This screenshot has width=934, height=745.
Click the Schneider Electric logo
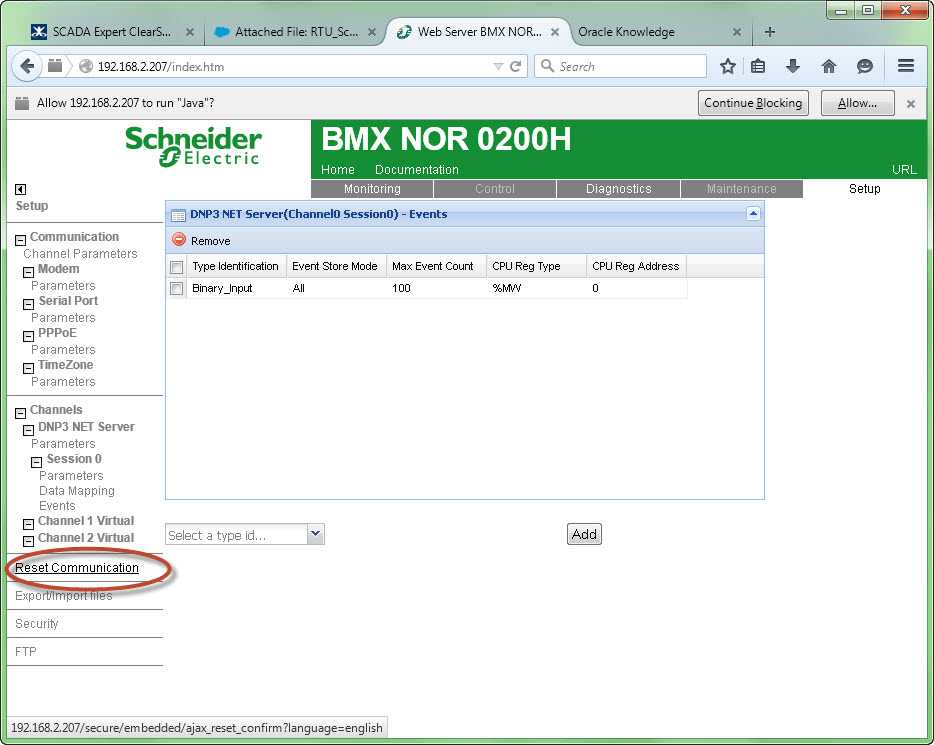tap(193, 146)
